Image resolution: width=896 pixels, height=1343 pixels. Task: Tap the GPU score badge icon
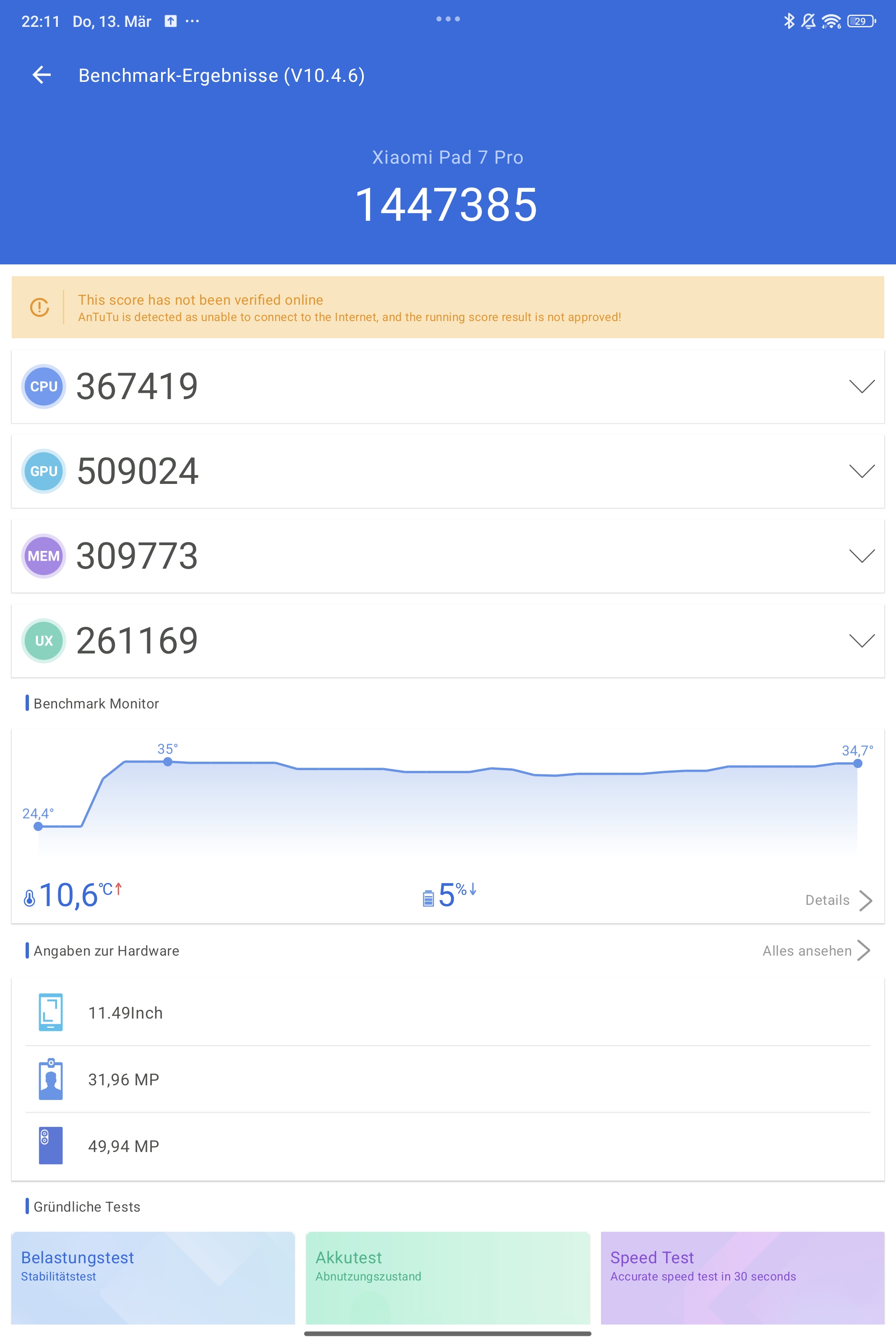44,471
